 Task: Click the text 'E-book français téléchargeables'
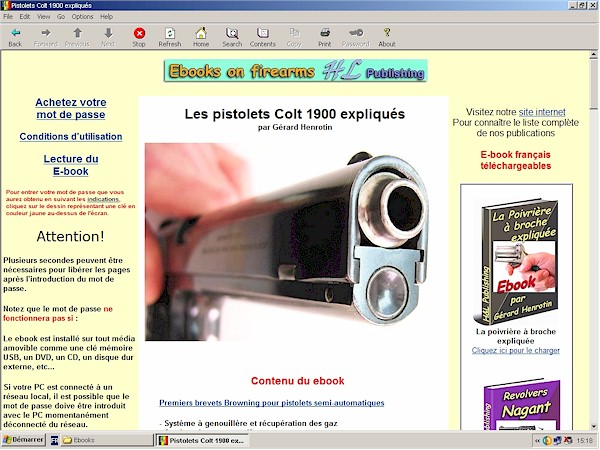point(515,160)
